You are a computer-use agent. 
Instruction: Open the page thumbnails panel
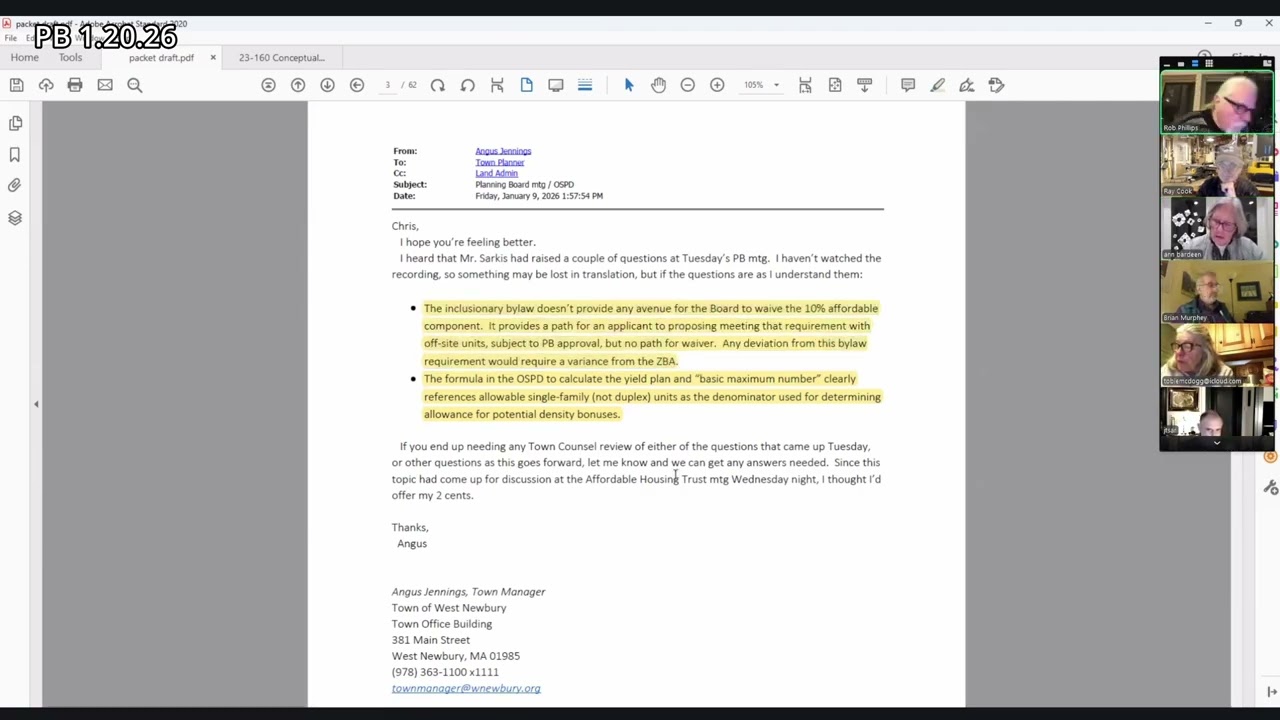pos(15,123)
